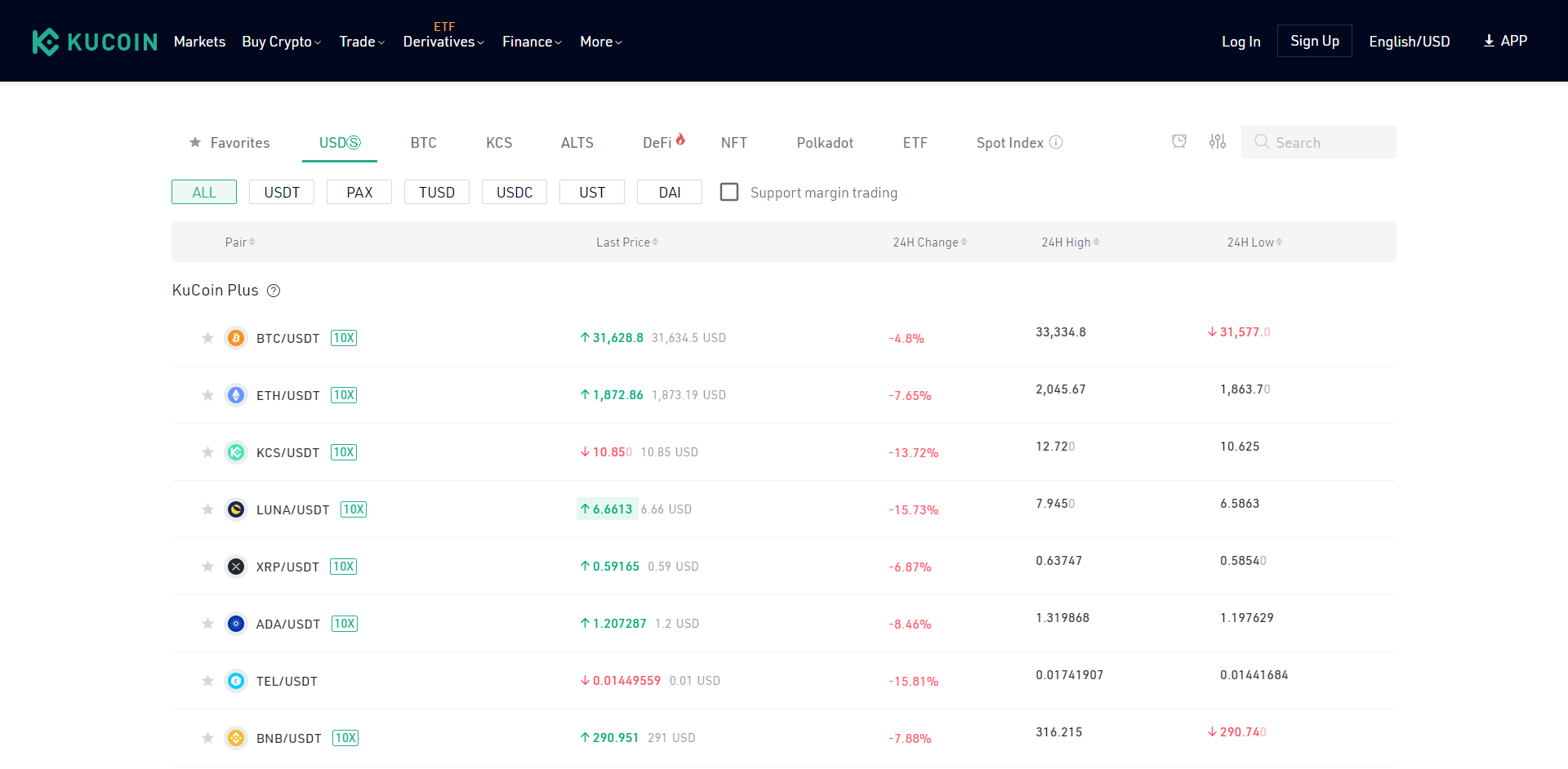Screen dimensions: 1568x769
Task: Star the LUNA/USDT pair as favorite
Action: pyautogui.click(x=207, y=509)
